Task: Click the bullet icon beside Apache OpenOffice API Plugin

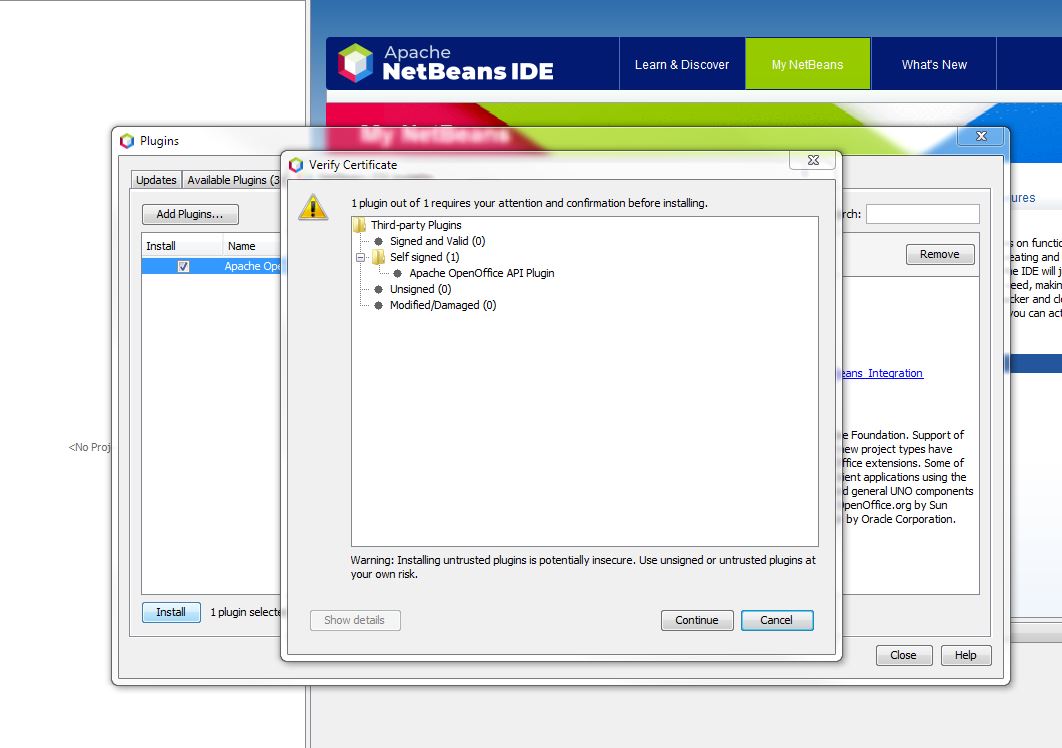Action: click(398, 273)
